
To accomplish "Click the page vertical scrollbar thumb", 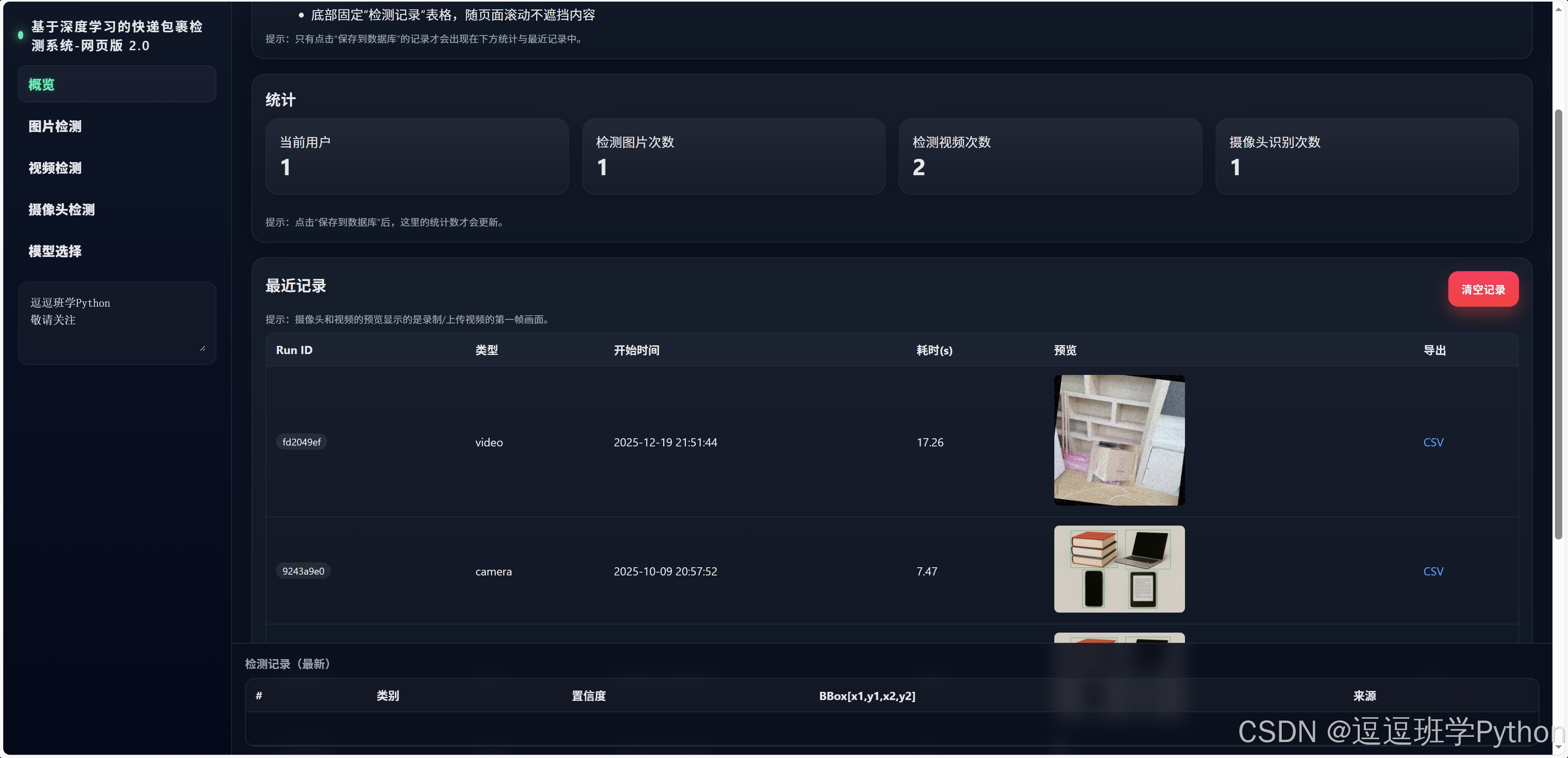I will coord(1558,324).
